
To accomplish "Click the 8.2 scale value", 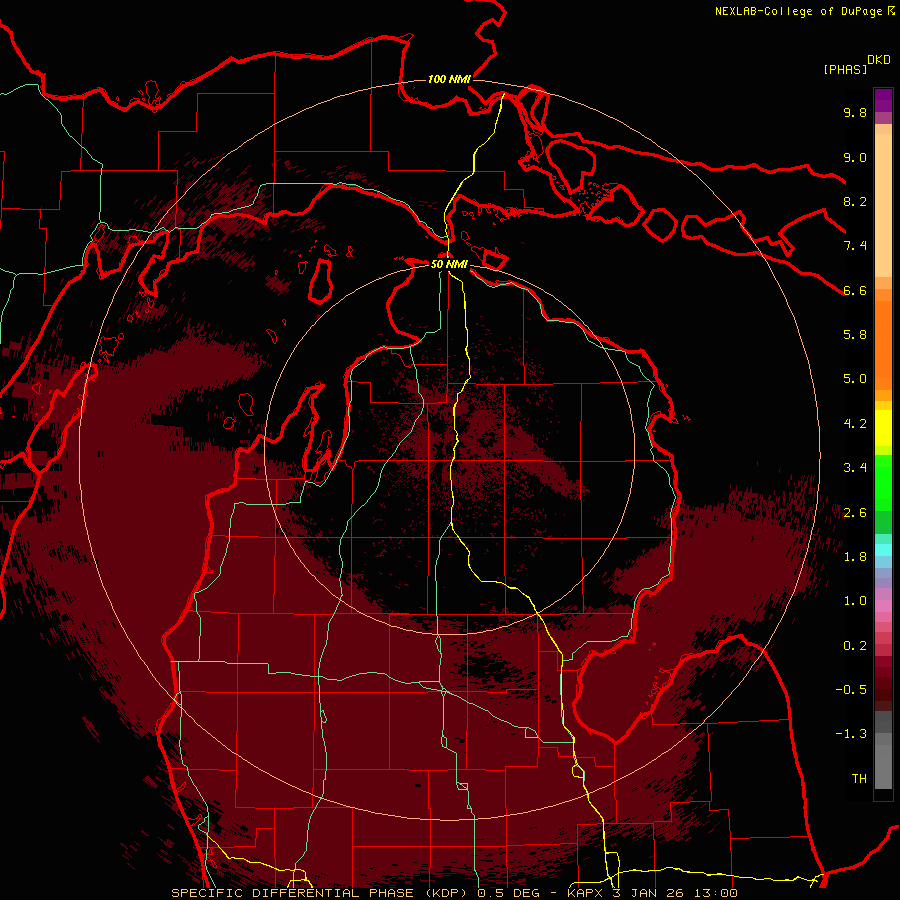I will click(x=855, y=201).
